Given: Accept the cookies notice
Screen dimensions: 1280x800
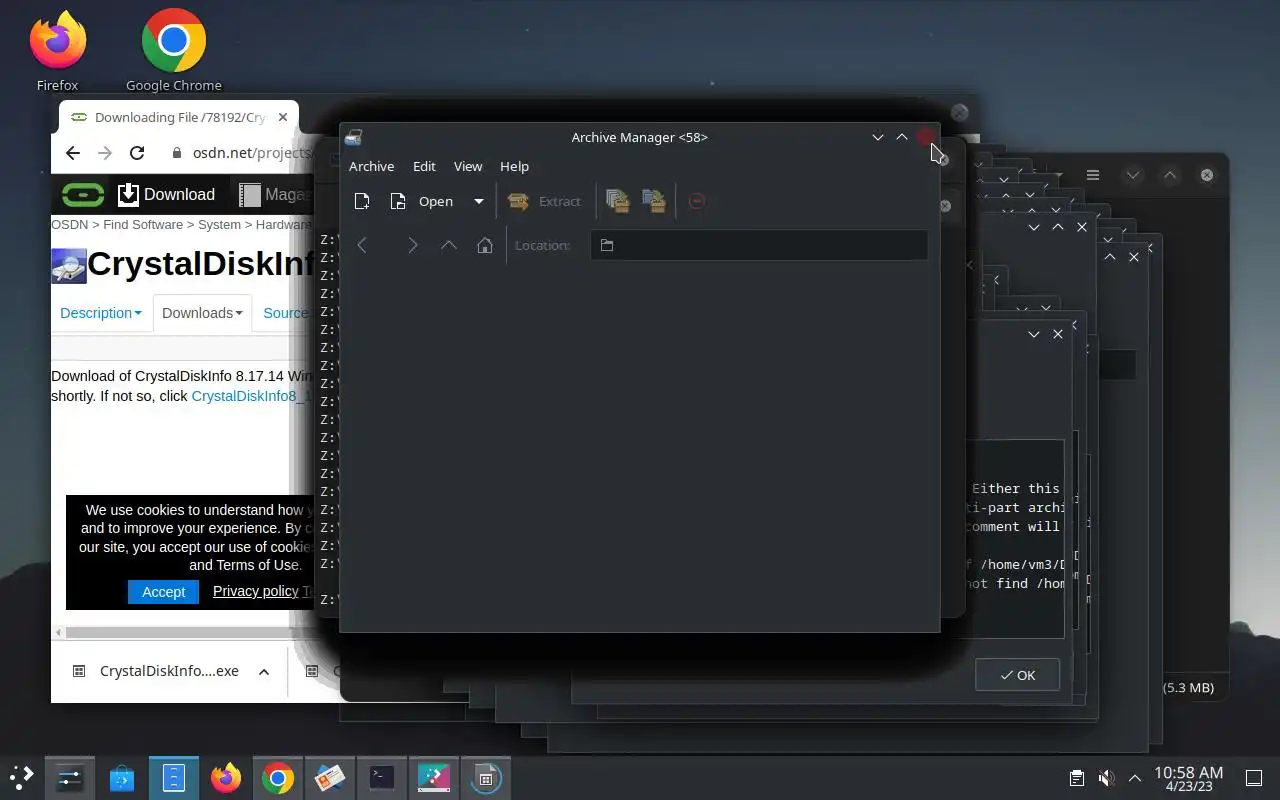Looking at the screenshot, I should (x=163, y=592).
